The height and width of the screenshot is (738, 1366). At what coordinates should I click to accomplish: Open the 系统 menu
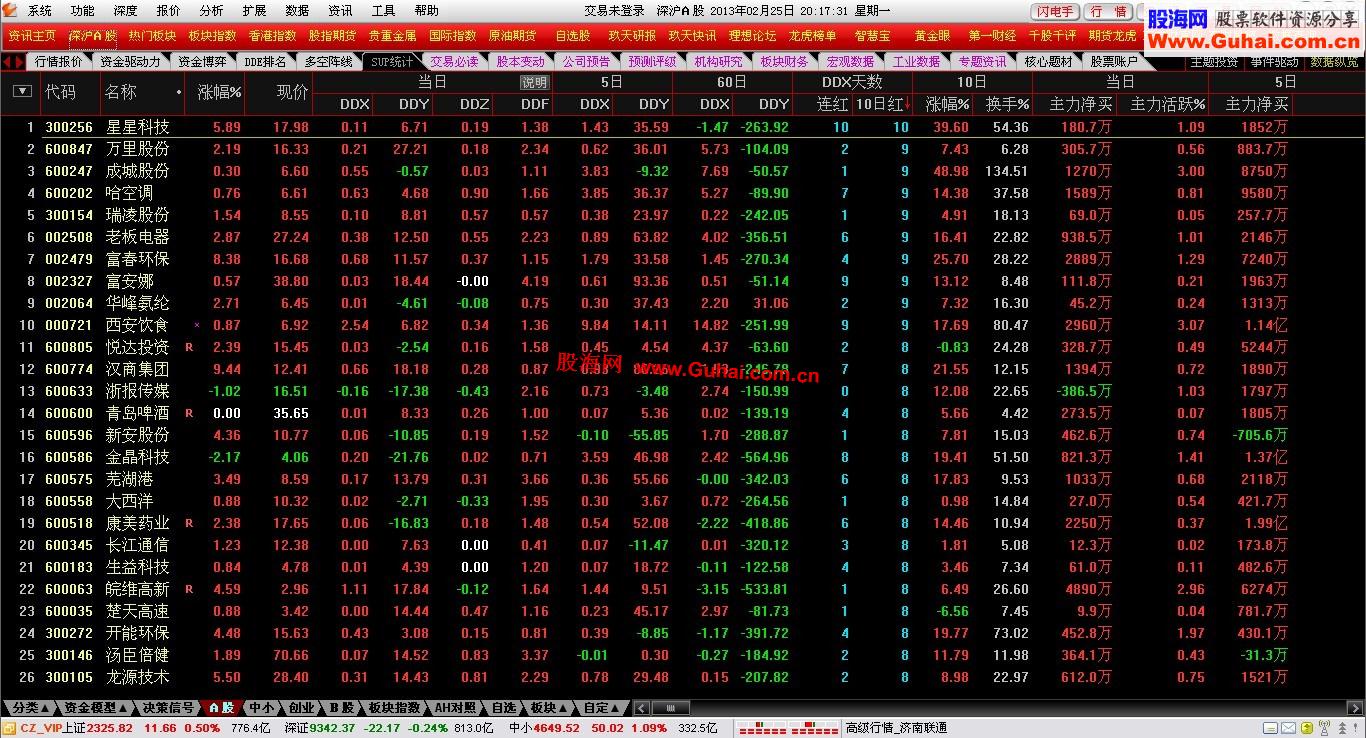pyautogui.click(x=40, y=10)
